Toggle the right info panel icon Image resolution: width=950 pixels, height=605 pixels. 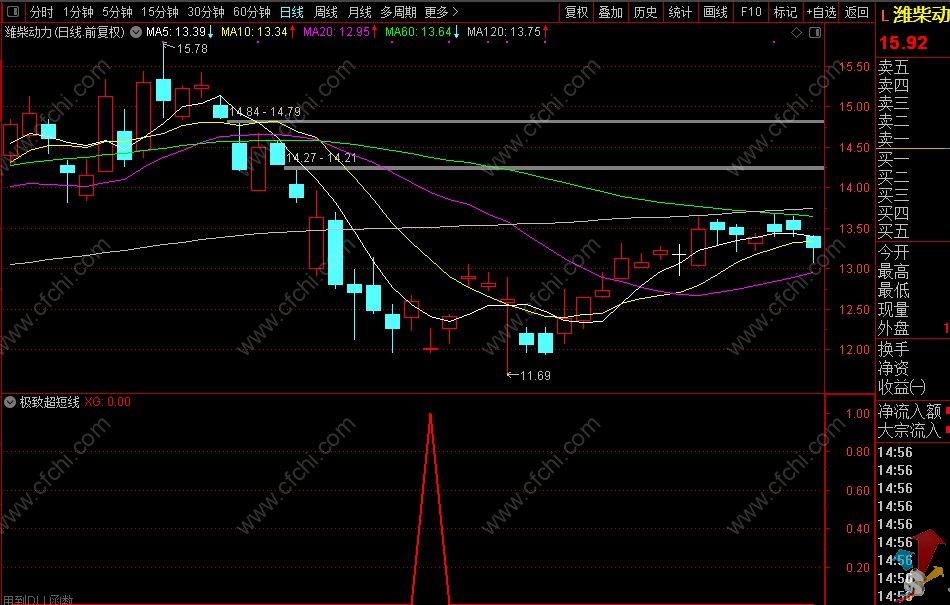click(815, 33)
